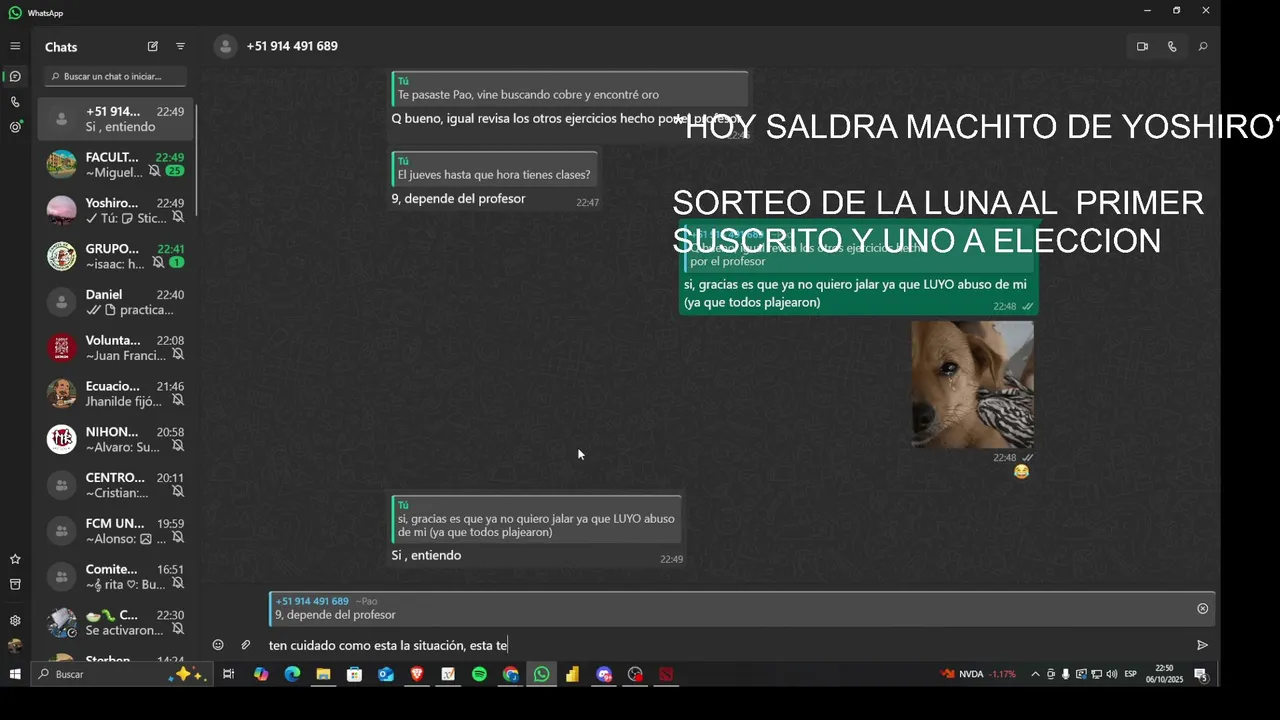Attach a file with paperclip icon
This screenshot has width=1280, height=720.
245,645
